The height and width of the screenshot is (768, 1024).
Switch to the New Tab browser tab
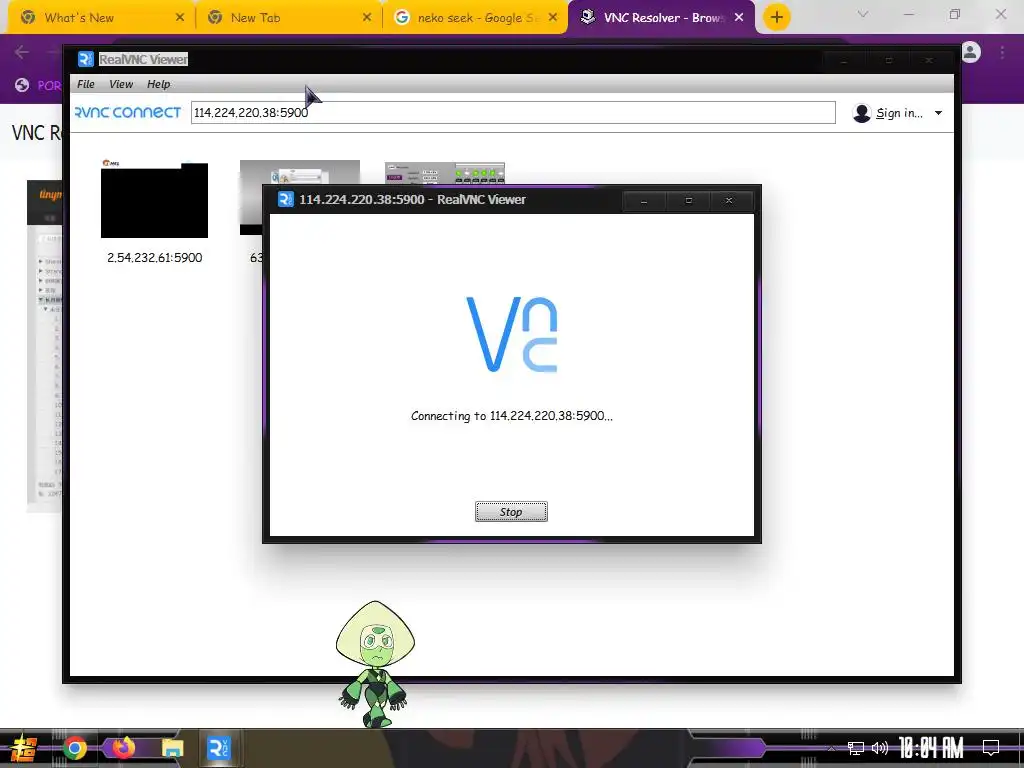point(287,18)
